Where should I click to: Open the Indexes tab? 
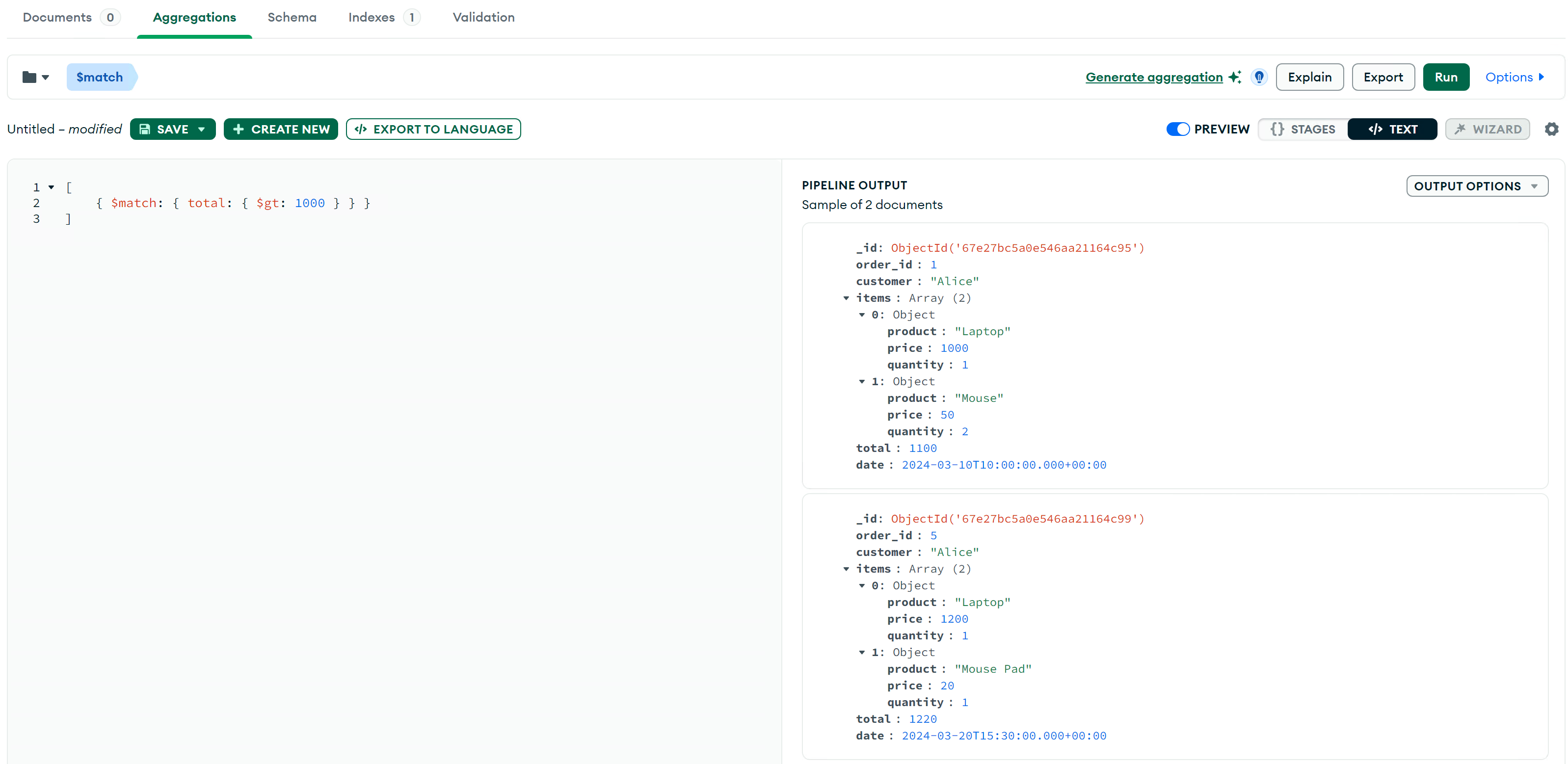pos(372,17)
